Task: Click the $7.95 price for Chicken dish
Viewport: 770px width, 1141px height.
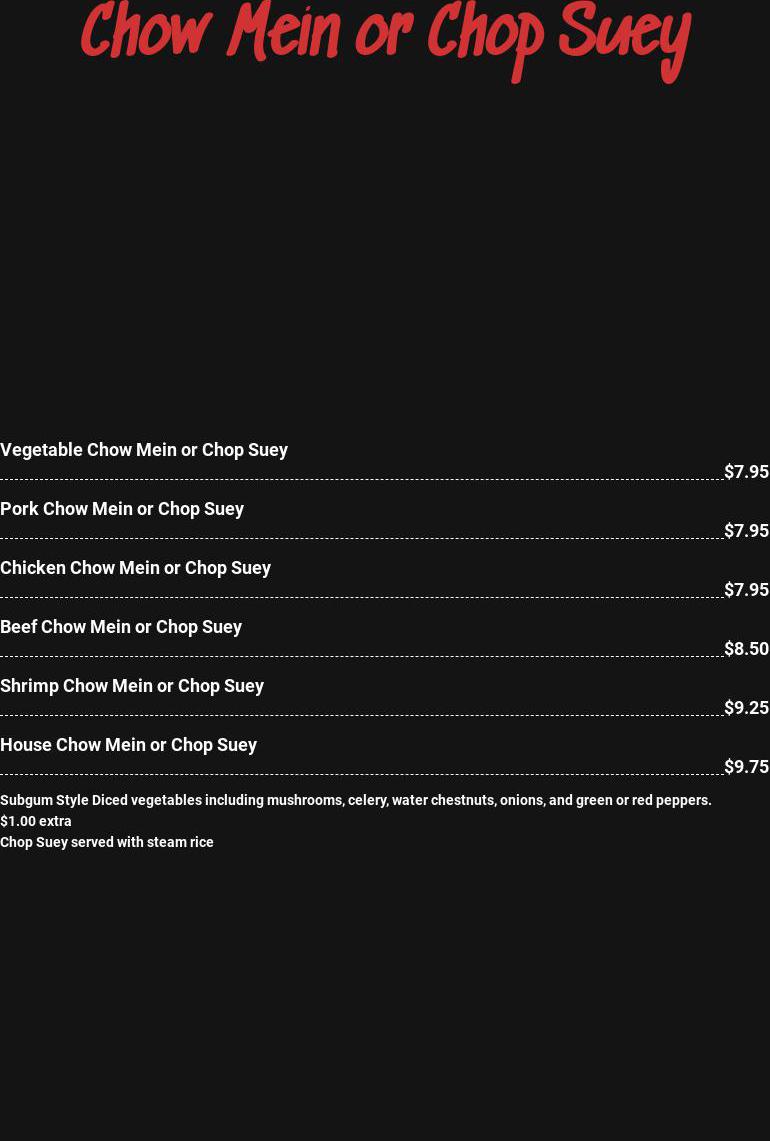Action: pyautogui.click(x=746, y=590)
